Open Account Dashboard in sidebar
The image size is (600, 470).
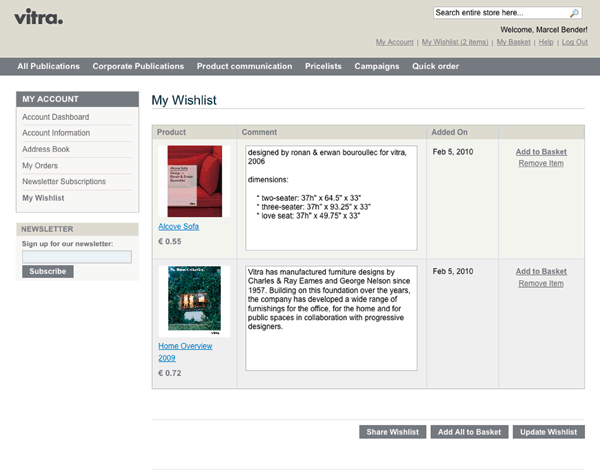[x=56, y=117]
